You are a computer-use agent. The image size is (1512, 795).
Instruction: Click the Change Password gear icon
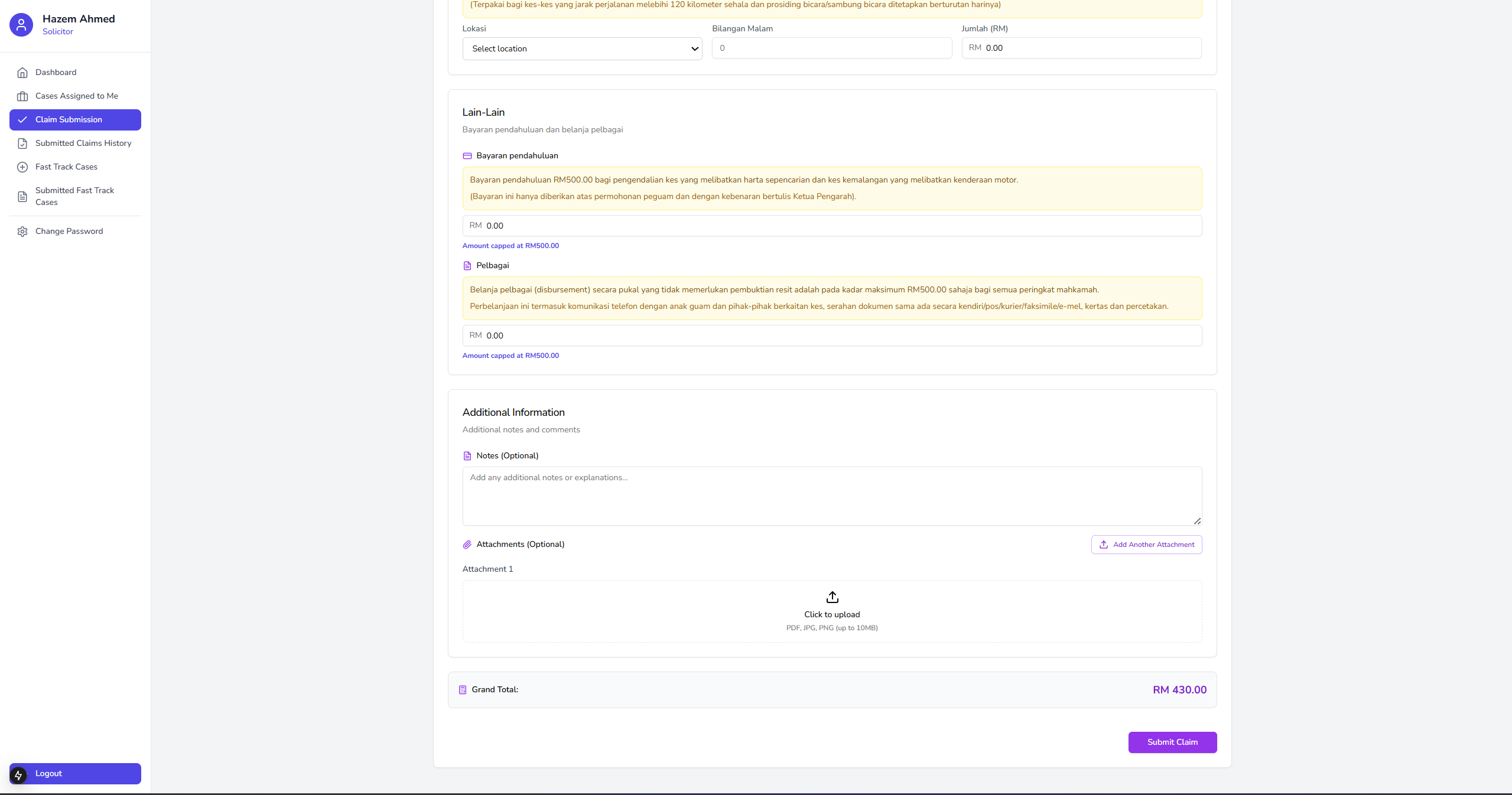pyautogui.click(x=22, y=232)
